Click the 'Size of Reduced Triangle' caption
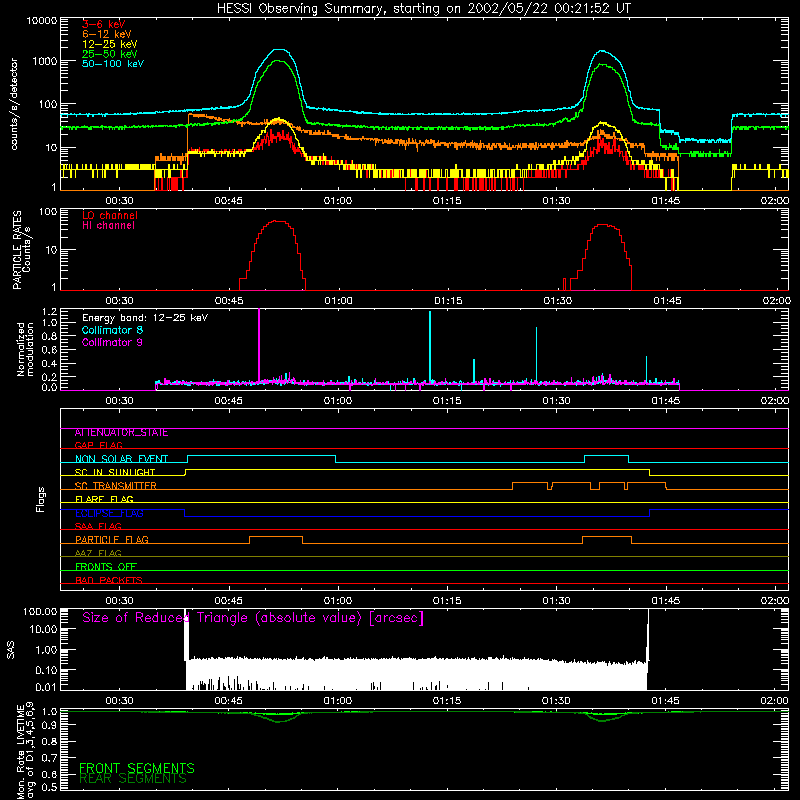The height and width of the screenshot is (800, 800). point(253,618)
